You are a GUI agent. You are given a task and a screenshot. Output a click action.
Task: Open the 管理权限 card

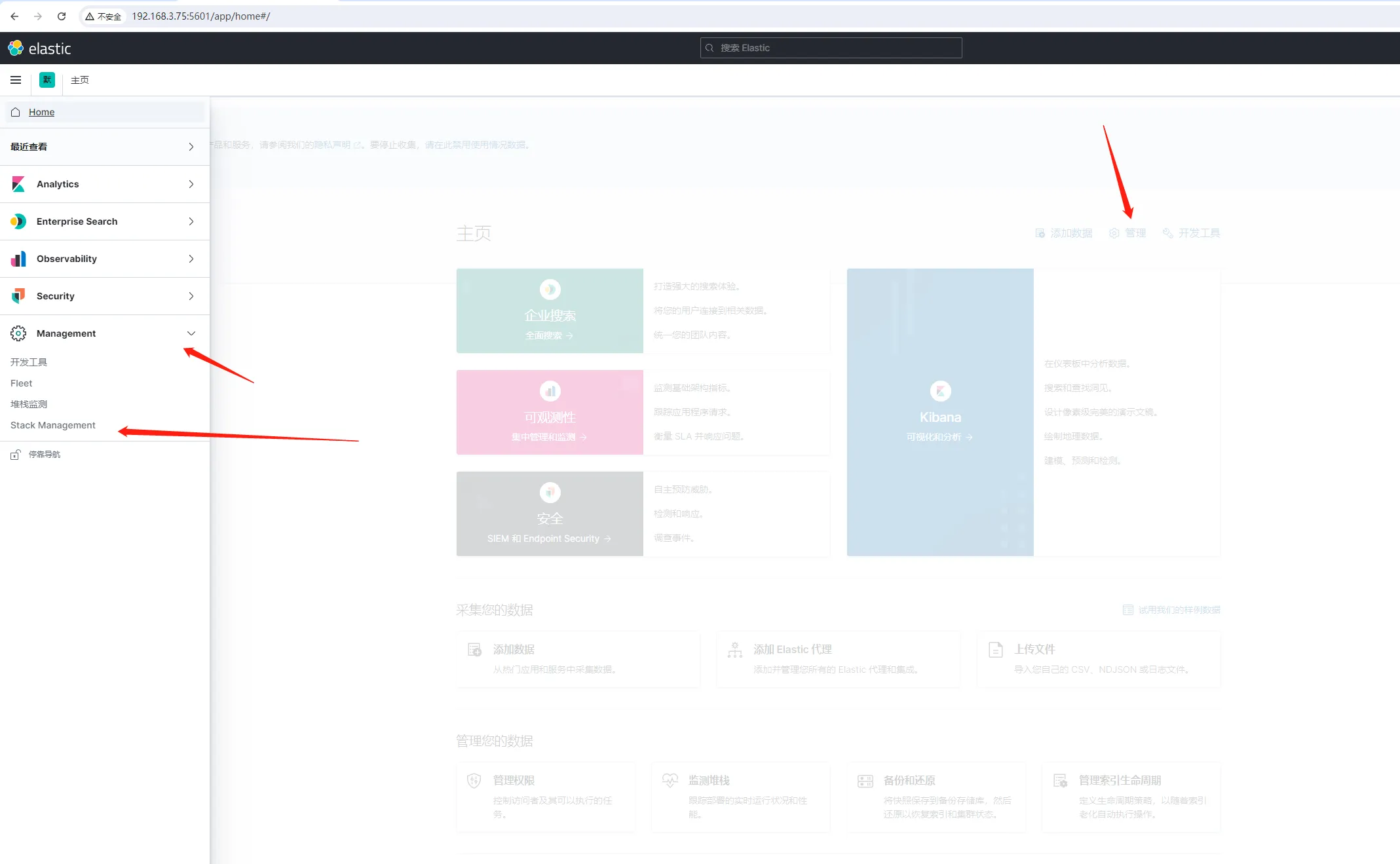pyautogui.click(x=546, y=797)
